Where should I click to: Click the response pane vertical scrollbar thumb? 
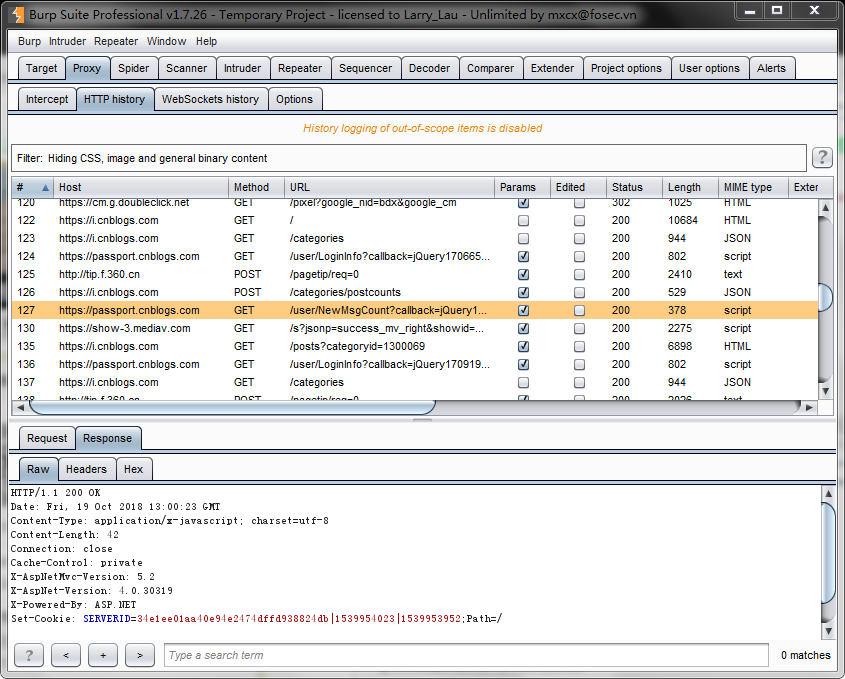(828, 553)
